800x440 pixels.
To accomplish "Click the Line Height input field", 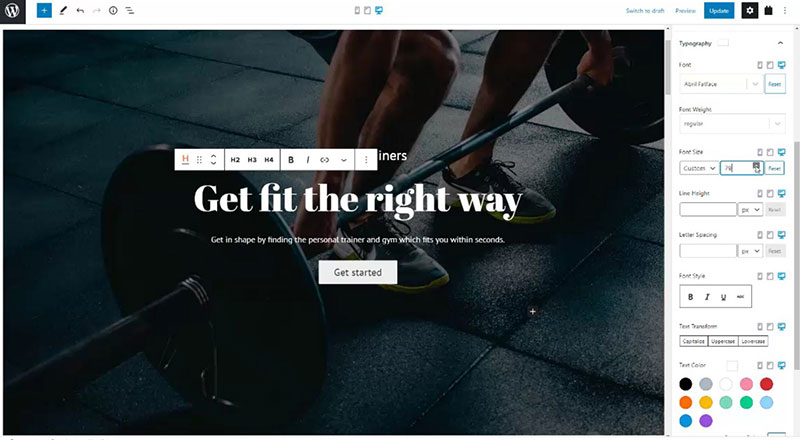I will pyautogui.click(x=708, y=209).
